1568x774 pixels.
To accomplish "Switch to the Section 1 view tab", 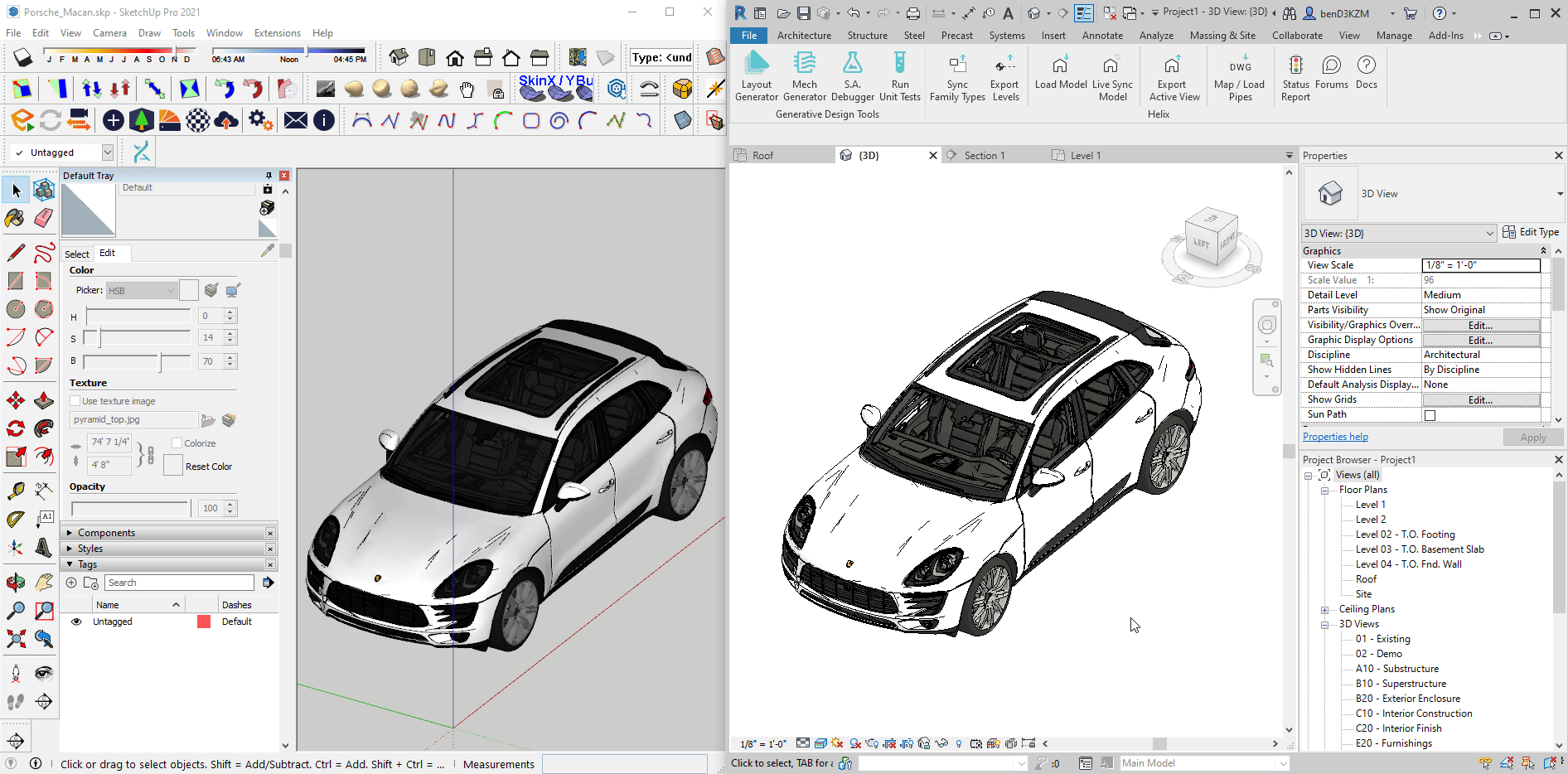I will tap(984, 156).
